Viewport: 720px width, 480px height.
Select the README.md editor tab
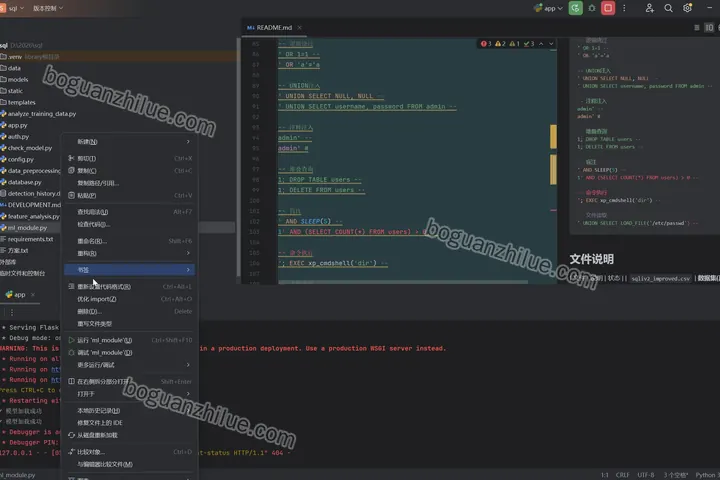pyautogui.click(x=274, y=28)
